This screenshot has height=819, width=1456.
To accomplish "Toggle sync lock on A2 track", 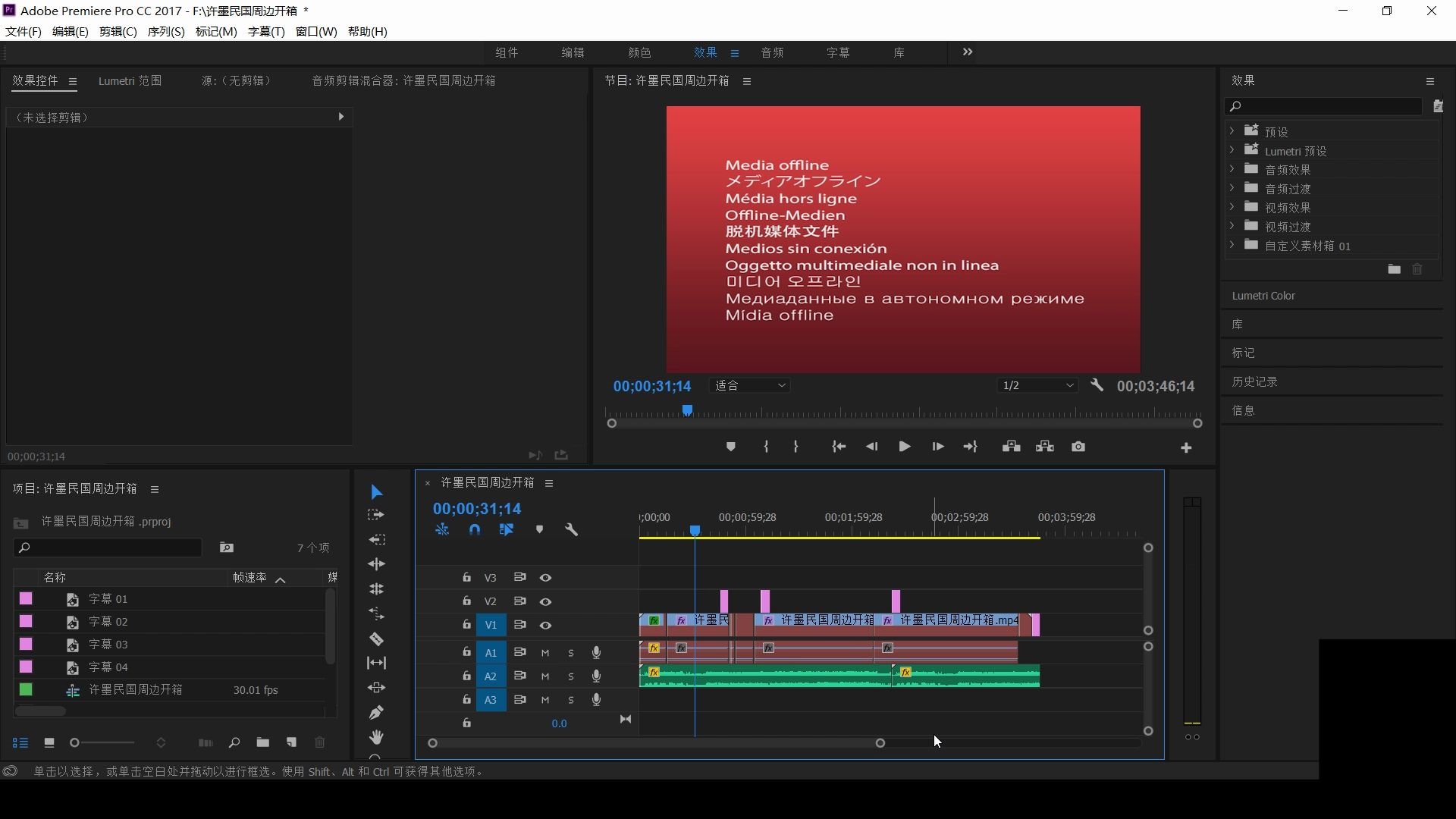I will (519, 676).
